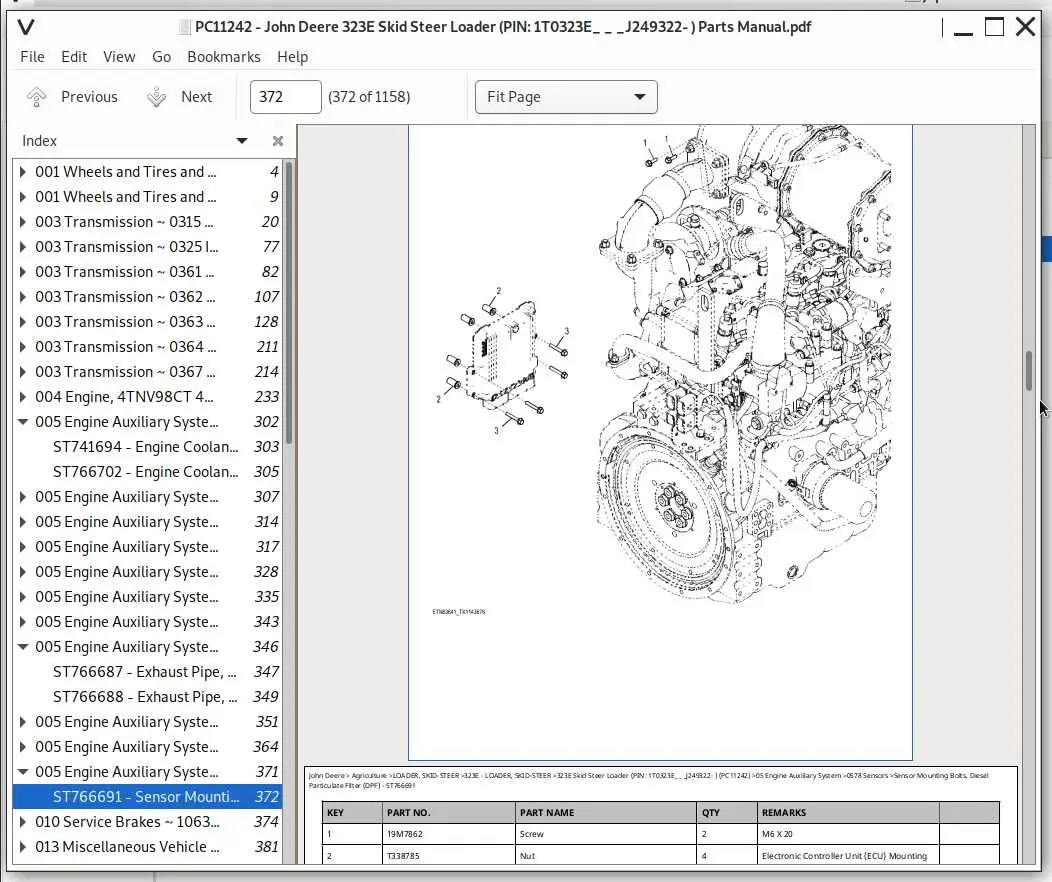Open the File menu
The width and height of the screenshot is (1052, 882).
tap(32, 57)
